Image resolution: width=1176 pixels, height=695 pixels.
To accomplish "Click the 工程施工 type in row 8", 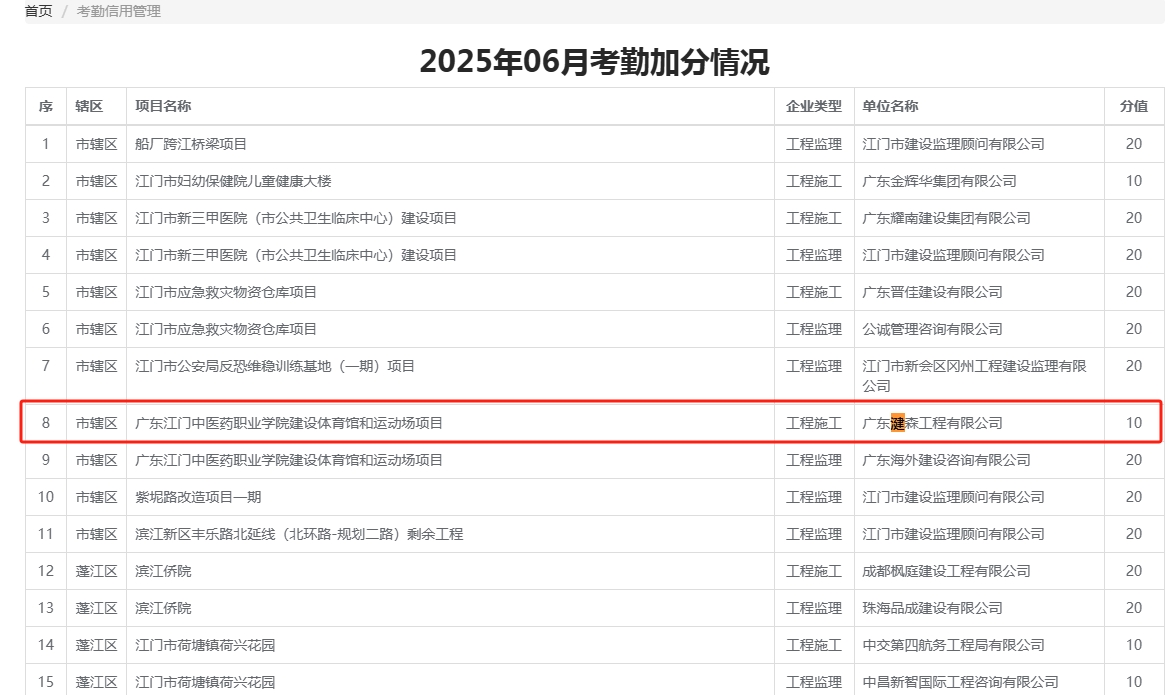I will point(814,423).
